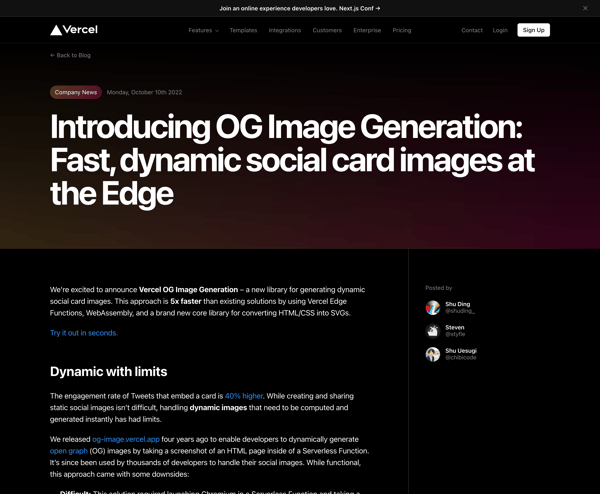The height and width of the screenshot is (494, 600).
Task: Open Shu Ding author name
Action: (458, 304)
